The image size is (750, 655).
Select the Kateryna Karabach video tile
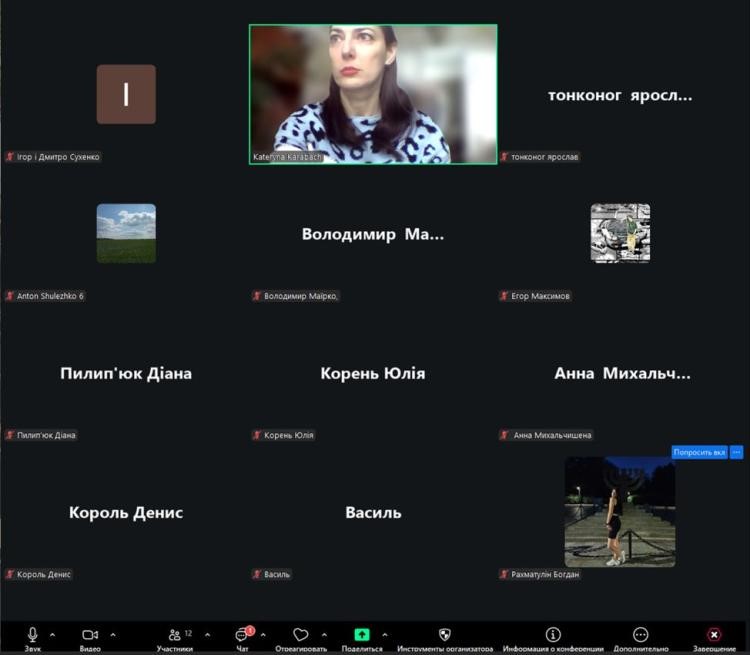point(373,94)
